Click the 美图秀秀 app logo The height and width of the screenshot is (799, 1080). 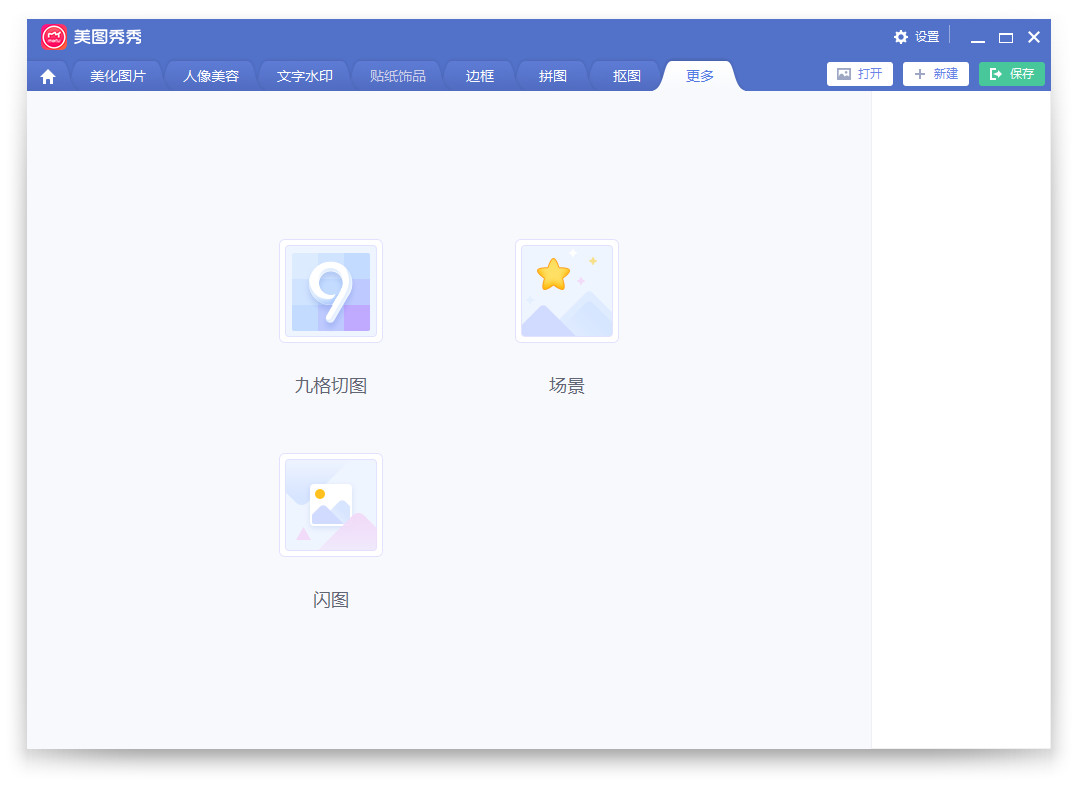[54, 37]
